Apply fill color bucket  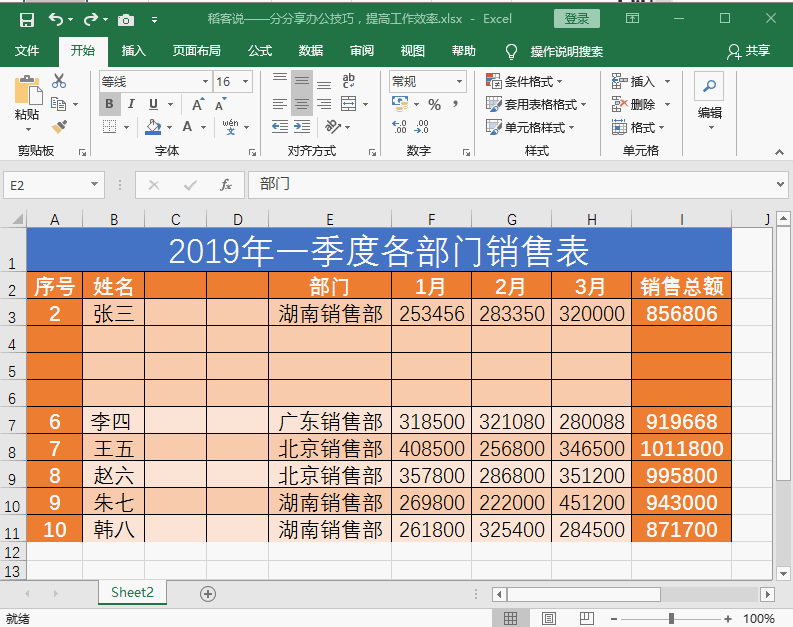tap(153, 126)
